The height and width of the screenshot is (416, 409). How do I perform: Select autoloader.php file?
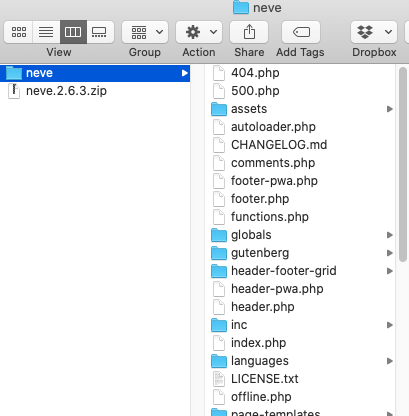coord(300,127)
